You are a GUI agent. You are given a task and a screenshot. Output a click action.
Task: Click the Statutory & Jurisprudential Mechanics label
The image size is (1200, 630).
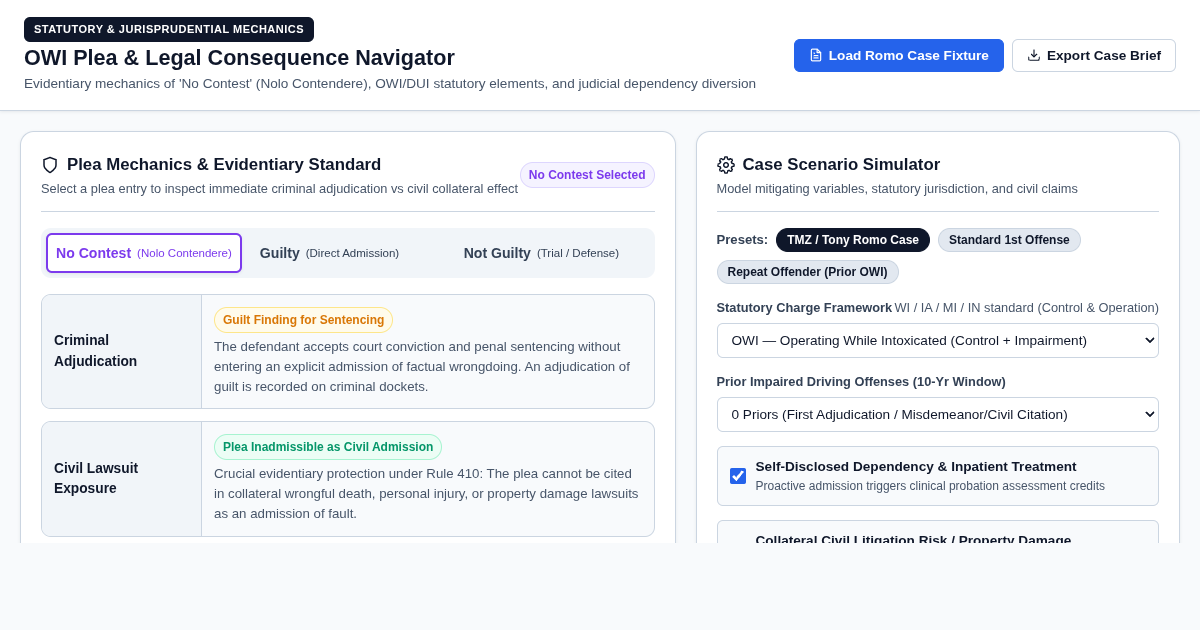point(169,29)
